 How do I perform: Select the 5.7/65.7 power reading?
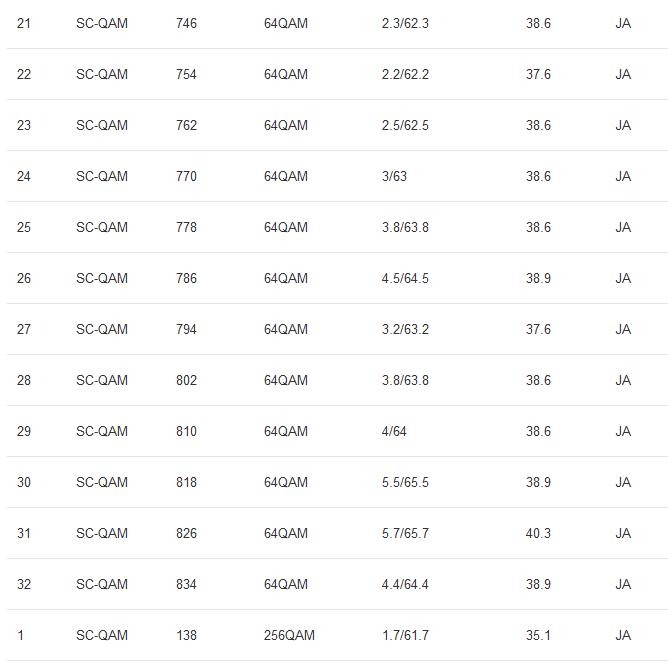[405, 533]
